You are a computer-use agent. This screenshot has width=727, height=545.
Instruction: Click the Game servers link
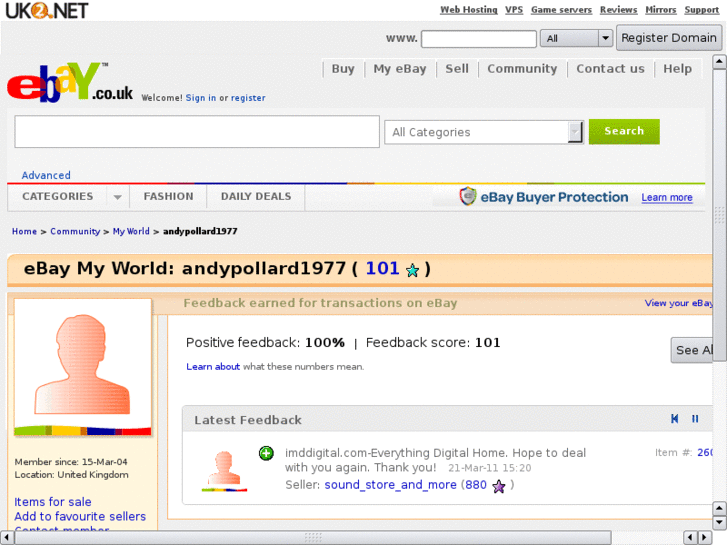pos(561,10)
